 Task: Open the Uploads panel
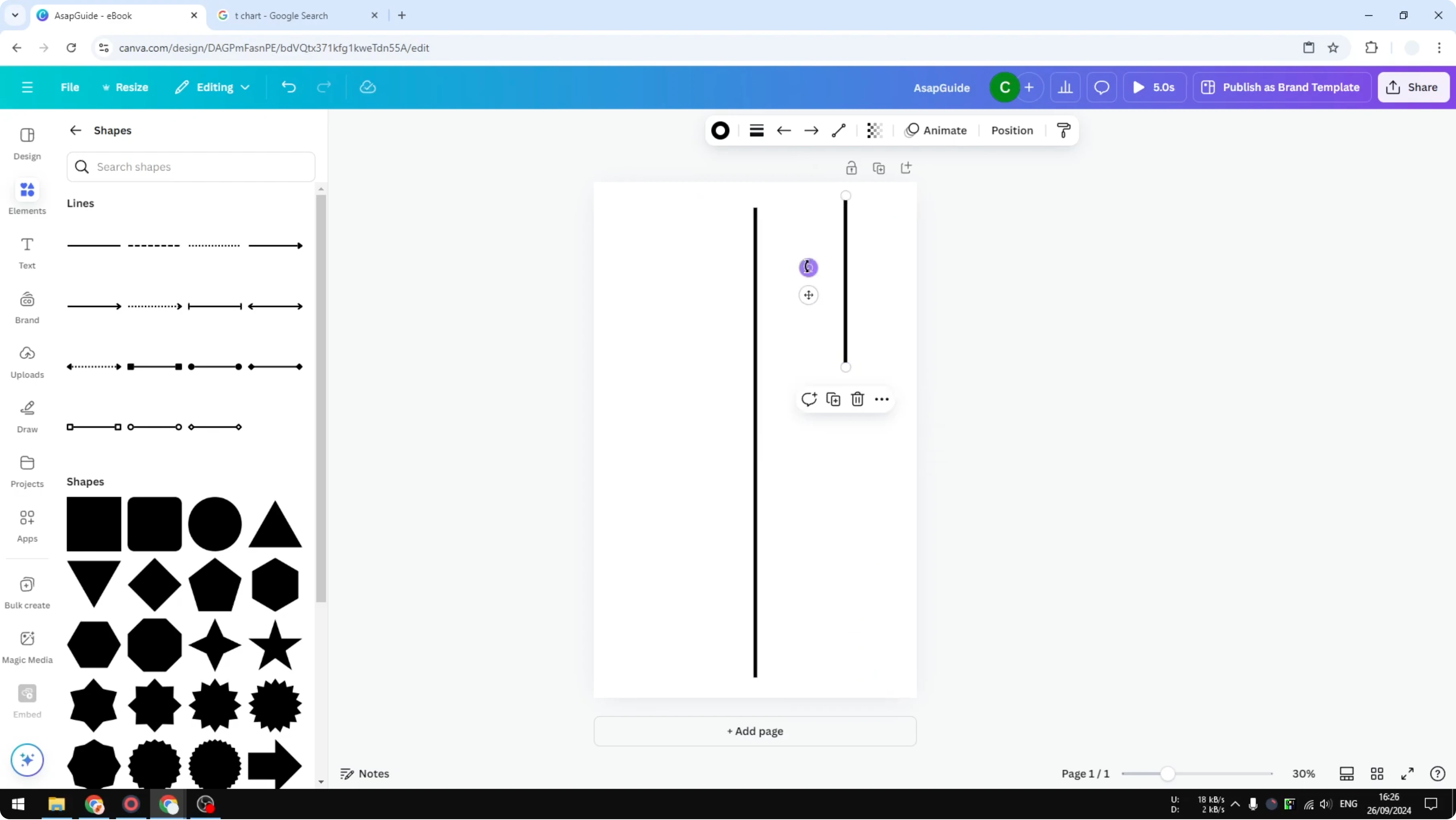point(27,362)
